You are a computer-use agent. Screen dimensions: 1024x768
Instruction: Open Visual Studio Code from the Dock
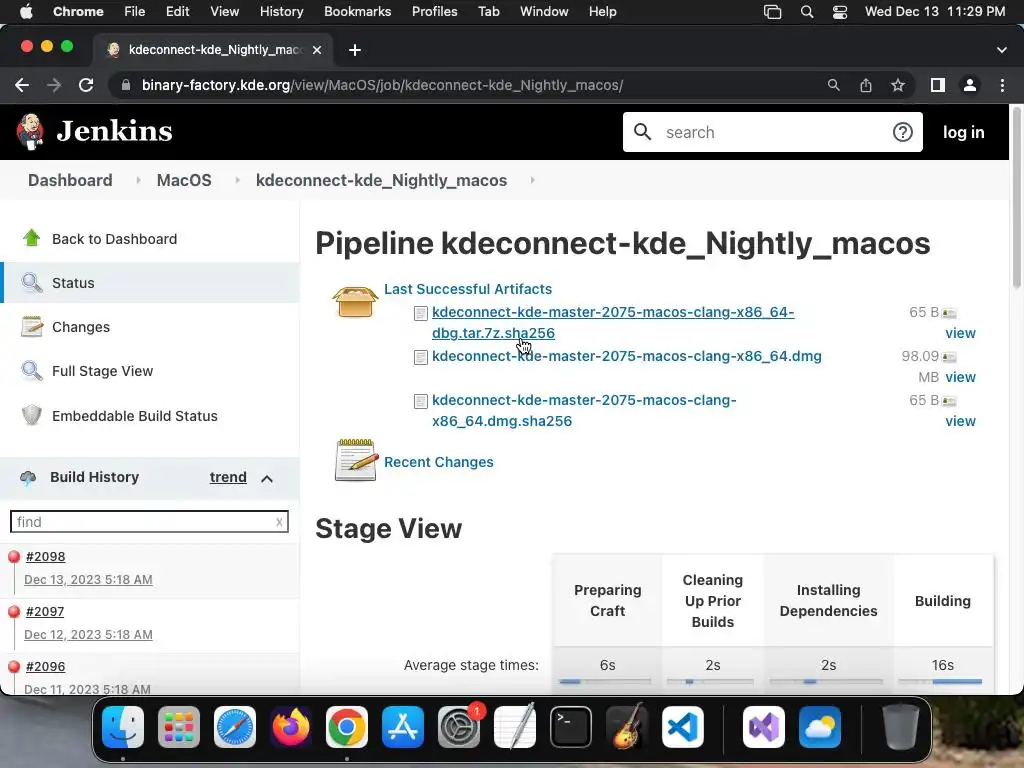click(x=682, y=727)
